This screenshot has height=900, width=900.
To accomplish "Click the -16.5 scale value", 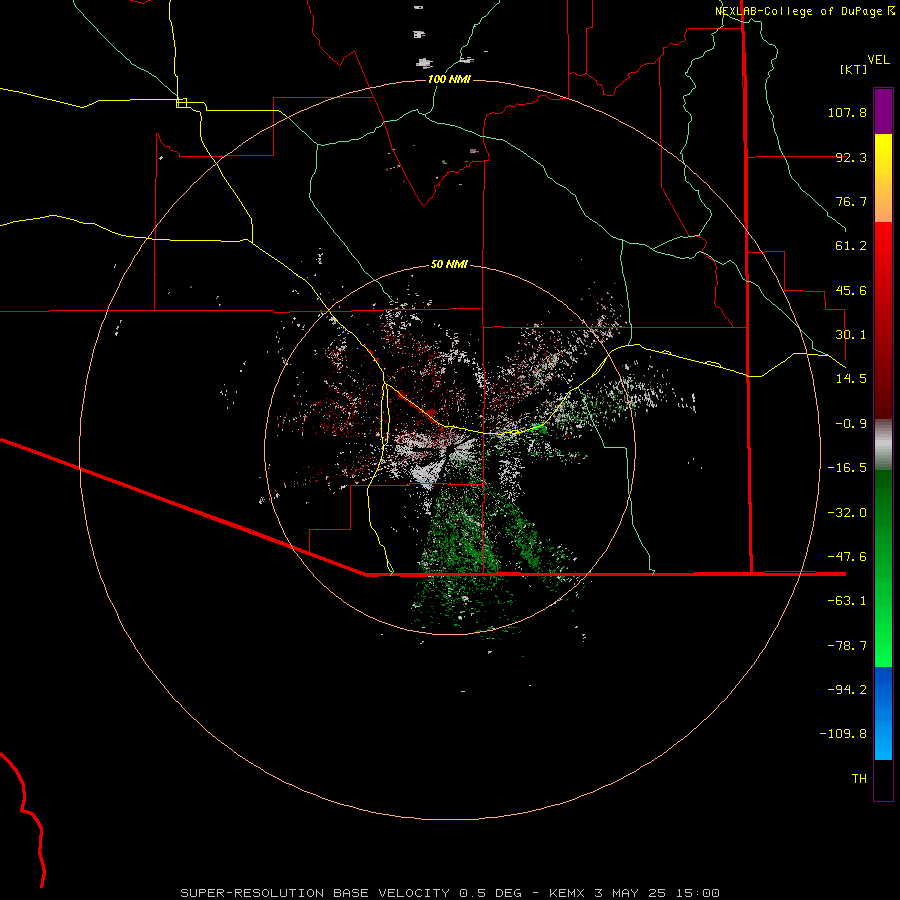I will pos(847,468).
